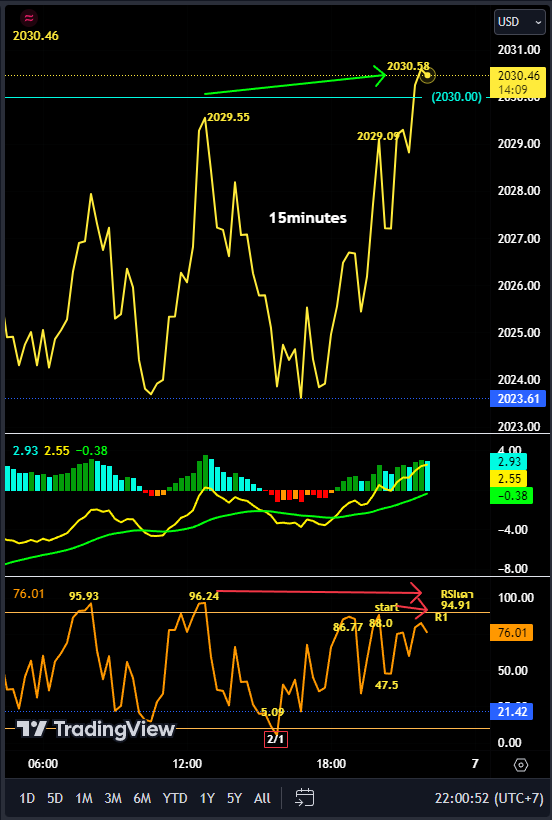The height and width of the screenshot is (820, 552).
Task: Click the RSI 86.77 label
Action: pyautogui.click(x=348, y=627)
